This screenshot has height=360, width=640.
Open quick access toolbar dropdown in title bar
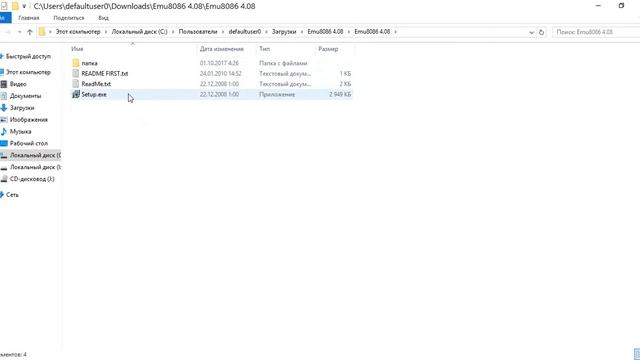(x=24, y=6)
